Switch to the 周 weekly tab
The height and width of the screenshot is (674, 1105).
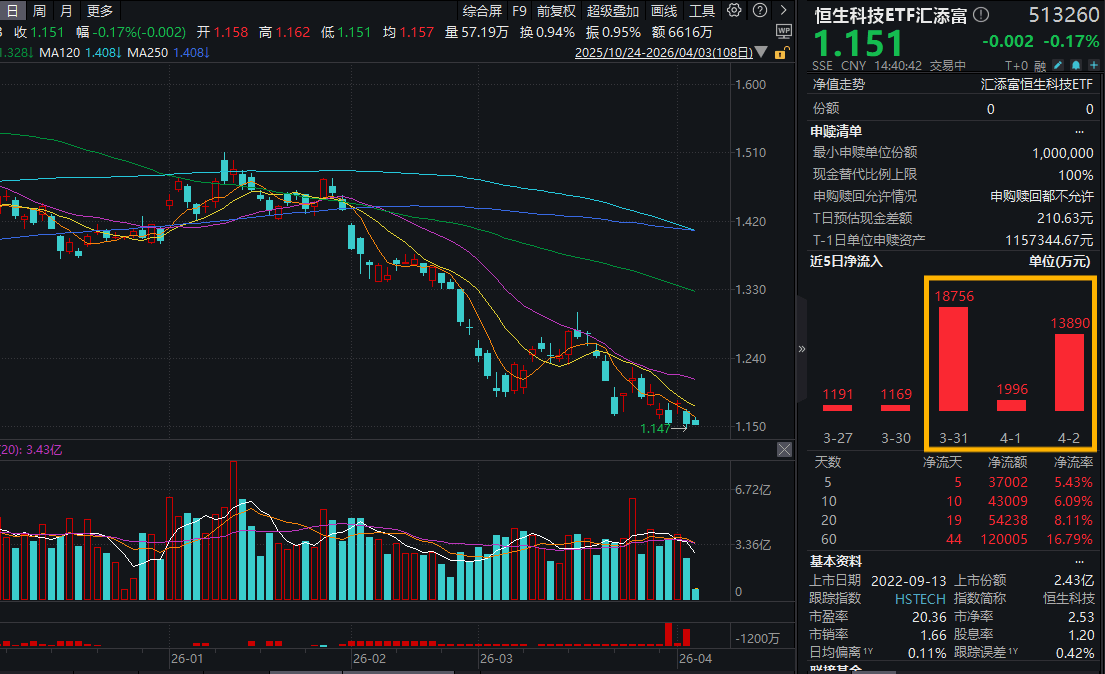click(37, 11)
